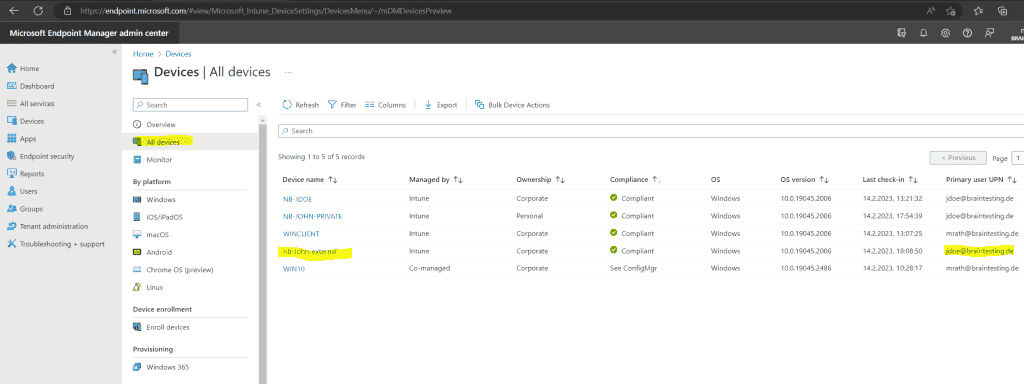Select Windows under By platform
The width and height of the screenshot is (1024, 384).
point(161,199)
